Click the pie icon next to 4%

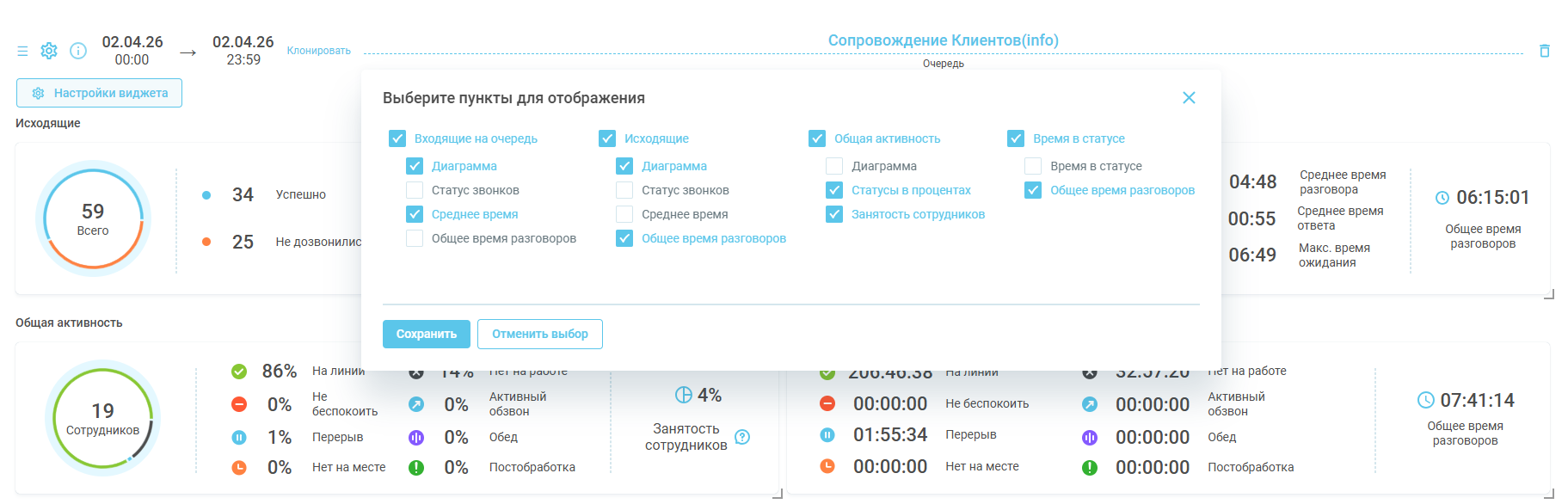(684, 395)
